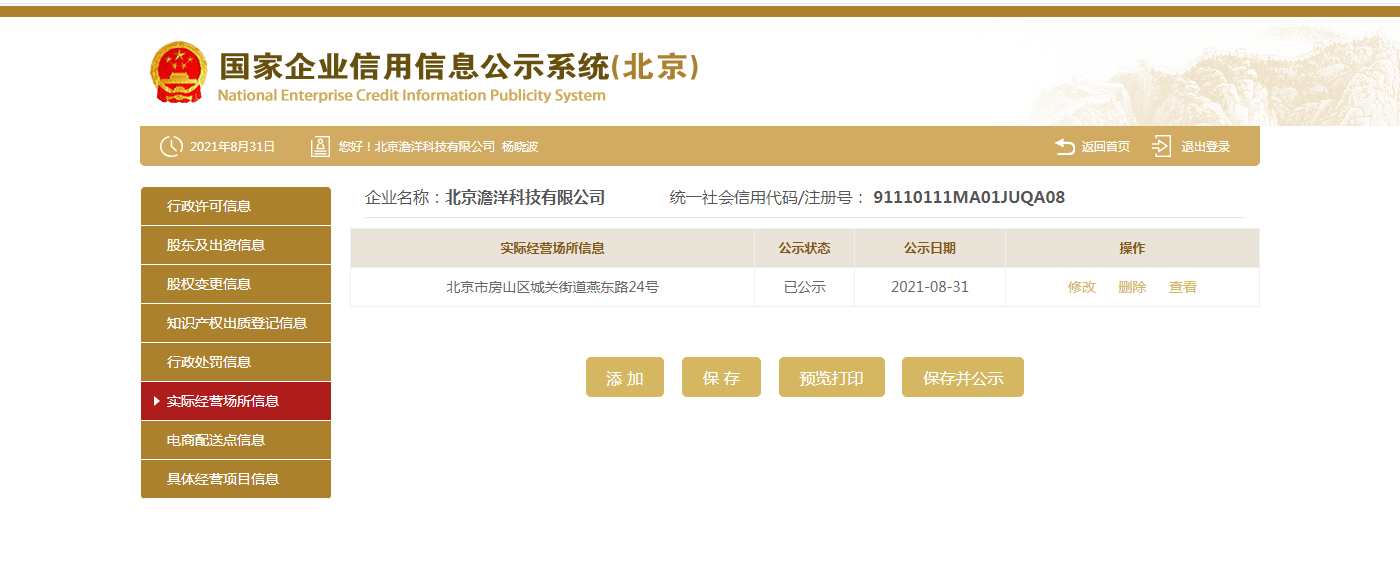
Task: Go to 知识产权出质登记信息 section
Action: (x=236, y=323)
